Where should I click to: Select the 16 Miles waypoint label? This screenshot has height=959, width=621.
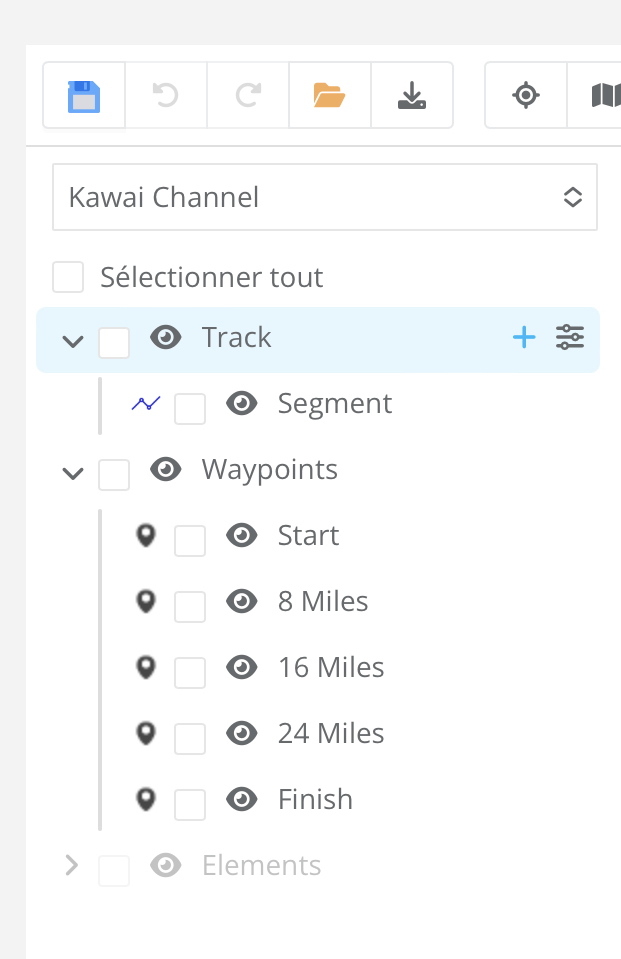tap(331, 668)
